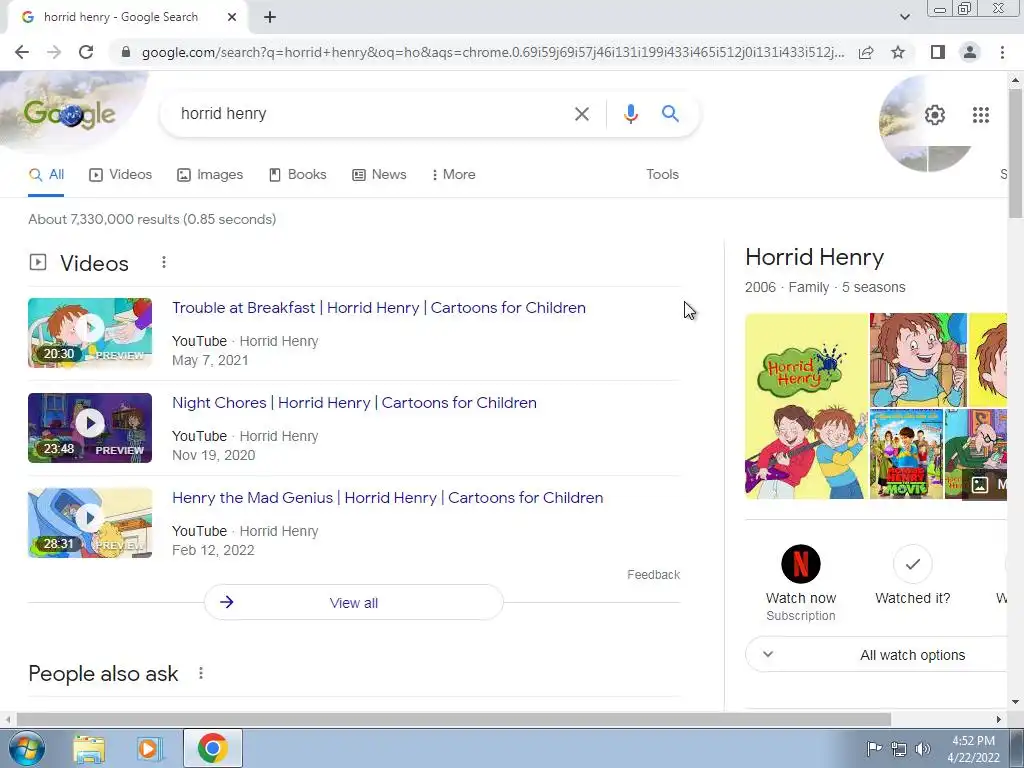Open Chrome profile avatar menu
1024x768 pixels.
pyautogui.click(x=970, y=52)
